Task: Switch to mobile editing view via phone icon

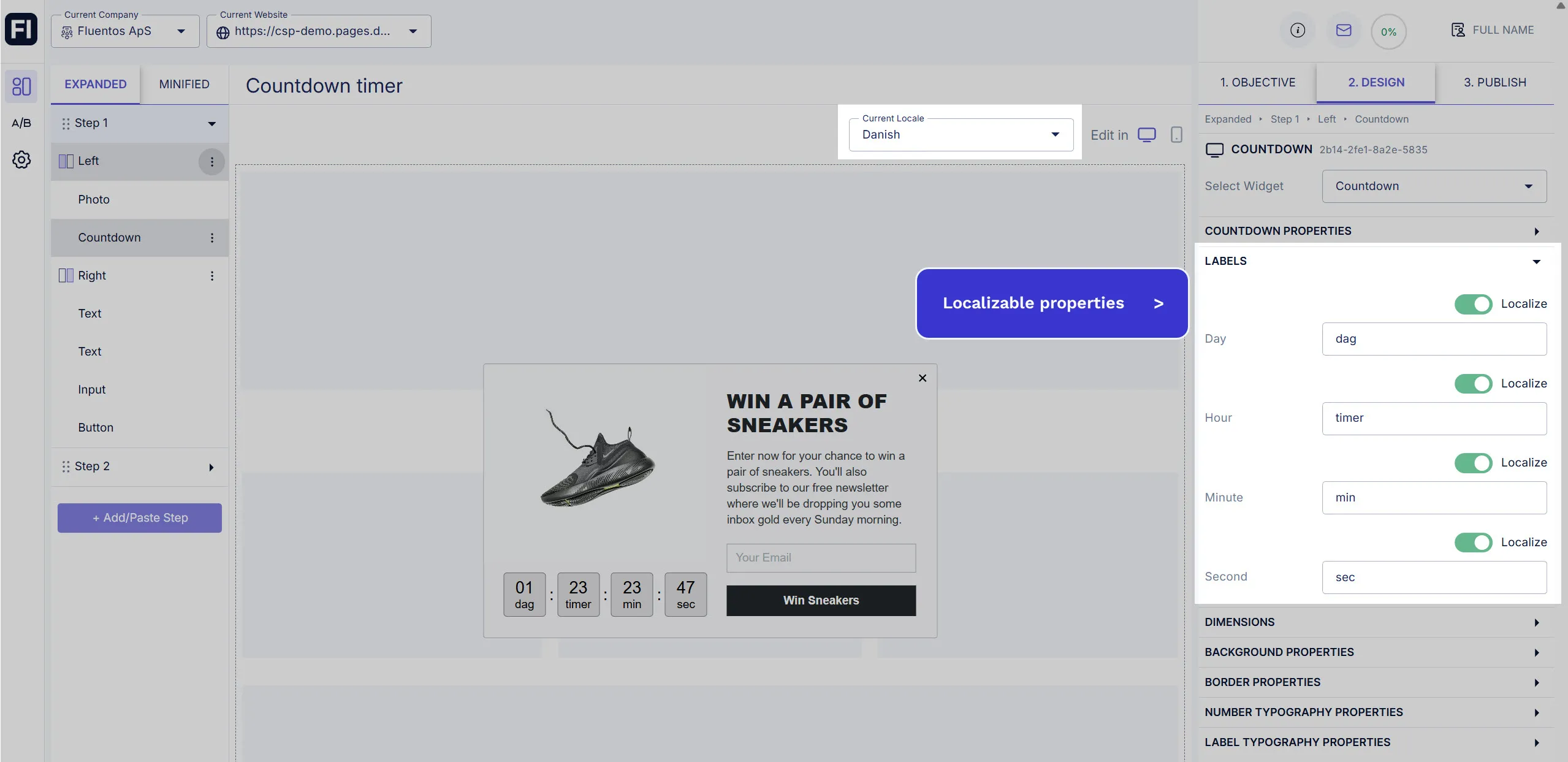Action: 1175,134
